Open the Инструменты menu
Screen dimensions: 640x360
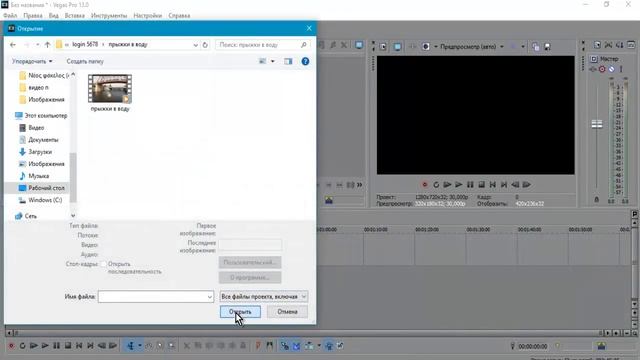(109, 16)
